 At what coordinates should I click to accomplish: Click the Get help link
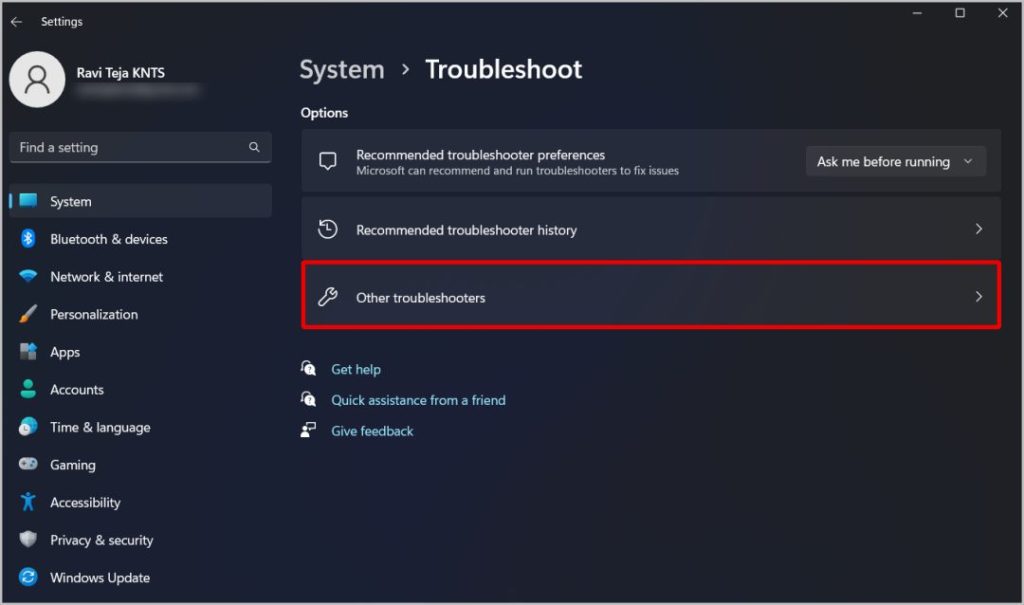coord(356,369)
